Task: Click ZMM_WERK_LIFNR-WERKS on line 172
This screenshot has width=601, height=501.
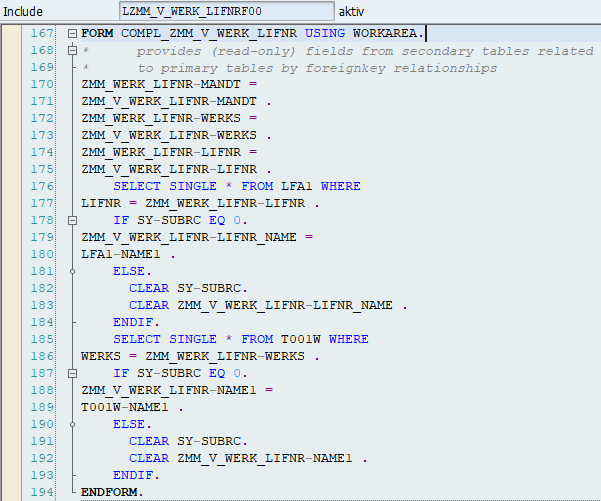Action: point(161,118)
